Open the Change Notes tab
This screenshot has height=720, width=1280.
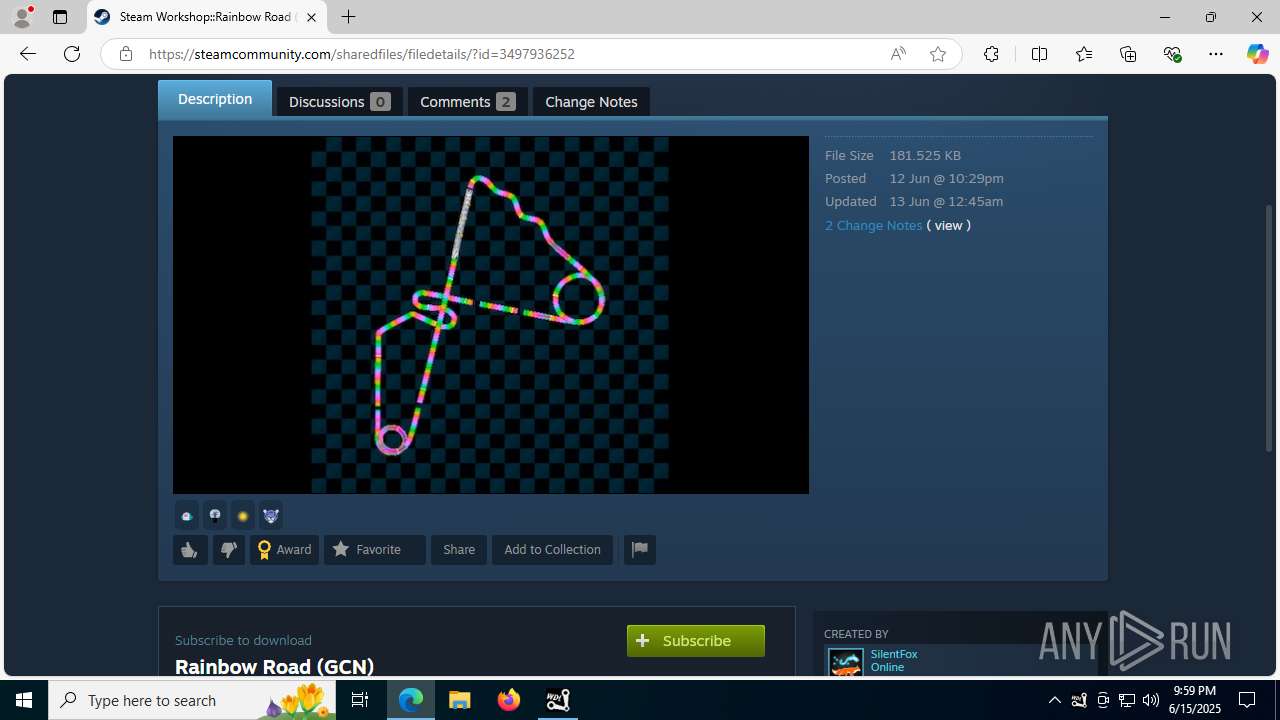(x=591, y=102)
